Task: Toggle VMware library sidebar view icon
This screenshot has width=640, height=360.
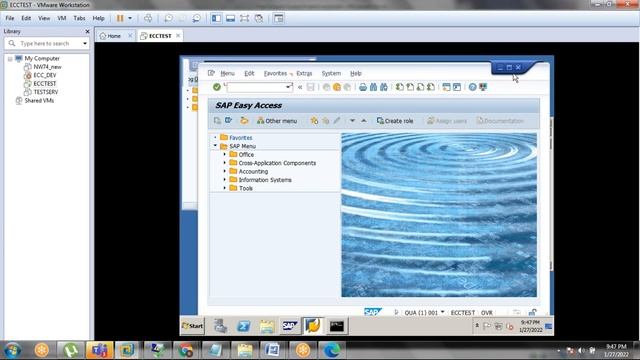Action: coord(216,18)
